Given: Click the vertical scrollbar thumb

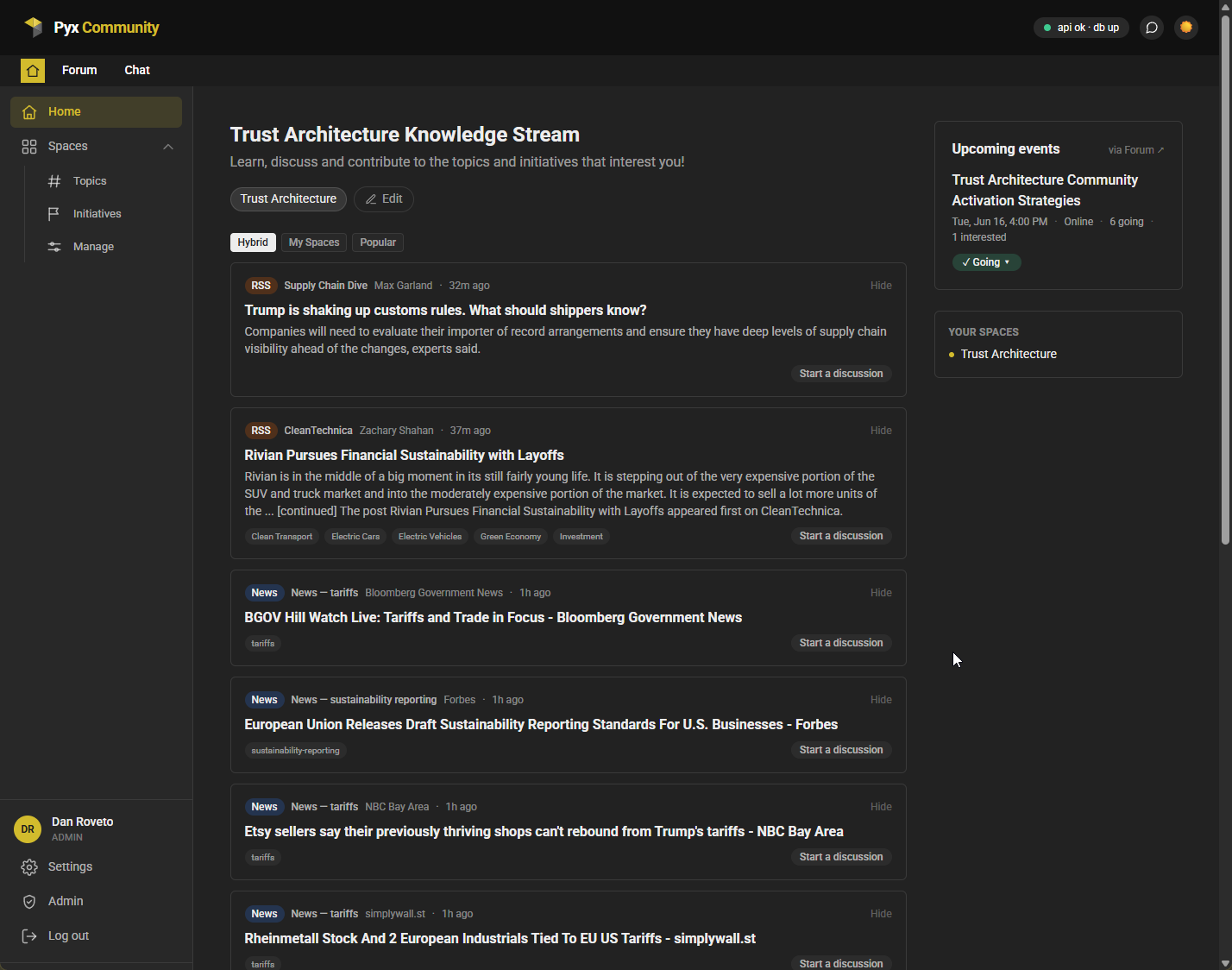Looking at the screenshot, I should click(x=1225, y=280).
